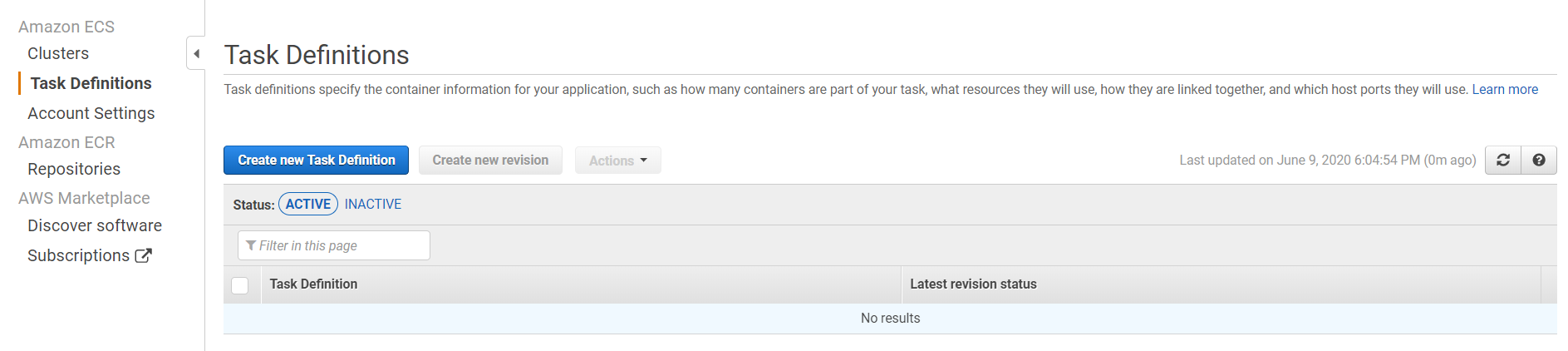
Task: Click Create new Task Definition button
Action: (316, 161)
